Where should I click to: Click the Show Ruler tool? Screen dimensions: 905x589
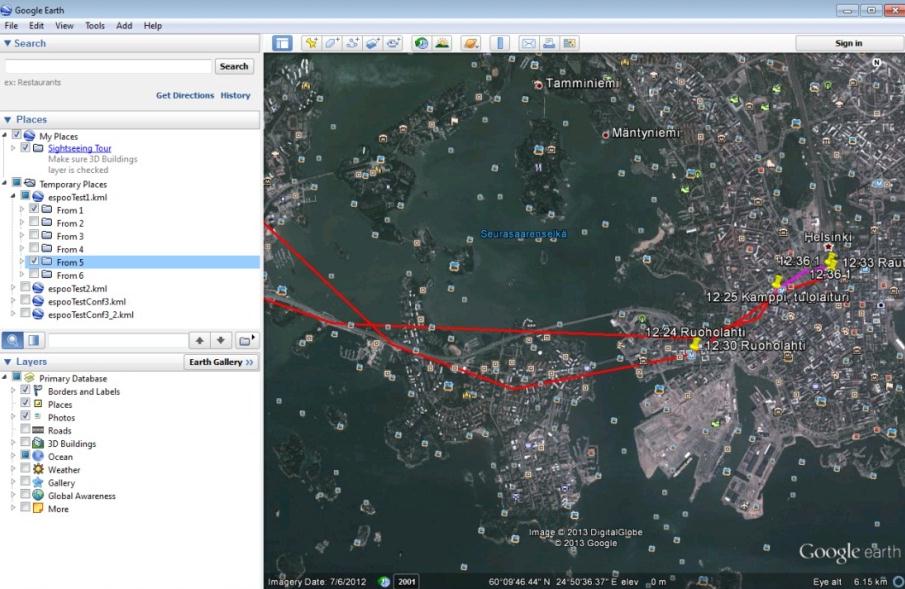pyautogui.click(x=500, y=43)
